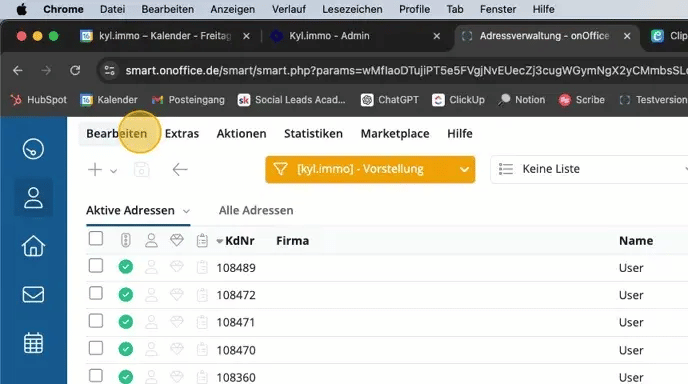Tick the checkbox for customer 108470
The height and width of the screenshot is (384, 688).
pos(96,348)
